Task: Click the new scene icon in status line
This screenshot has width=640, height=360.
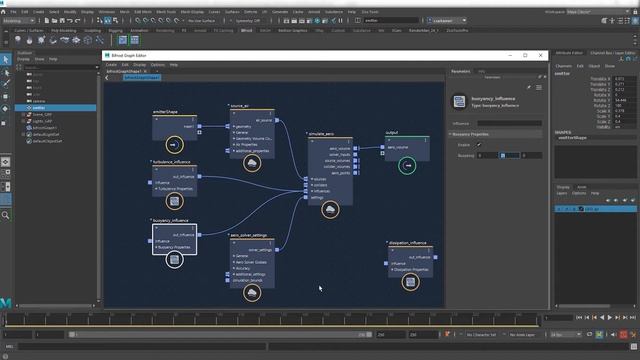Action: click(x=47, y=20)
